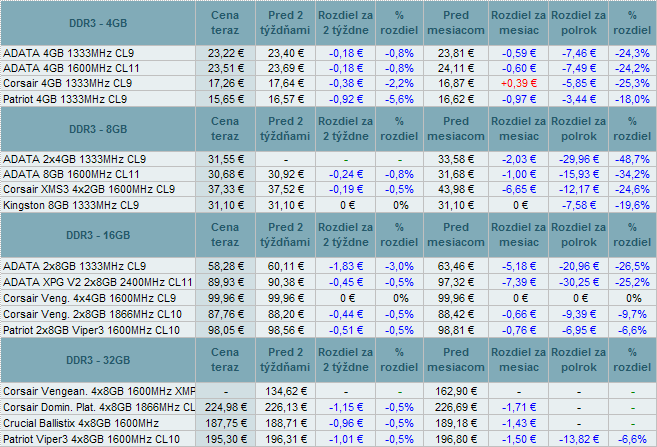657x447 pixels.
Task: Click Corsair Domin. Plat. 4x8GB 1866MHz name
Action: [99, 407]
